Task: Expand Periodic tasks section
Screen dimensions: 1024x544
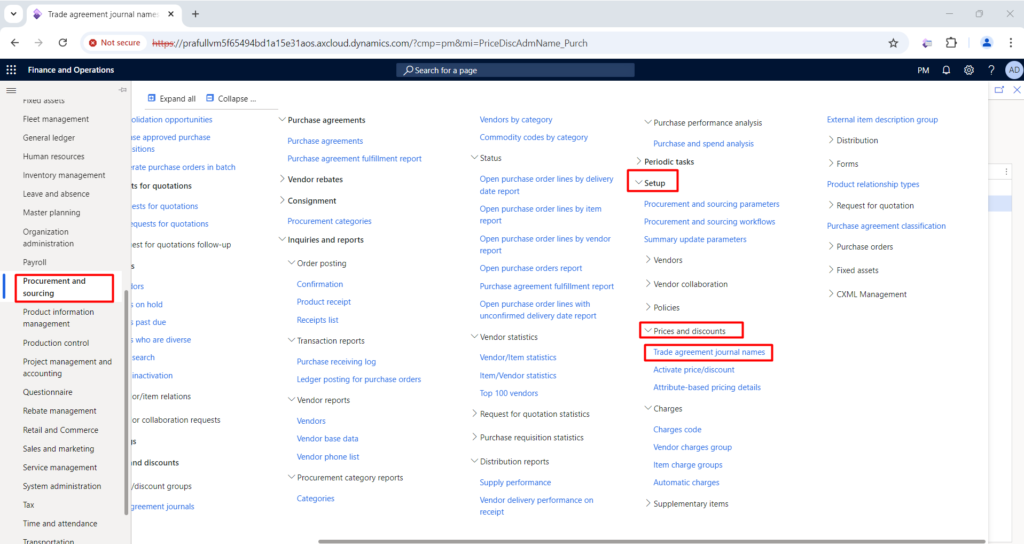Action: click(639, 161)
